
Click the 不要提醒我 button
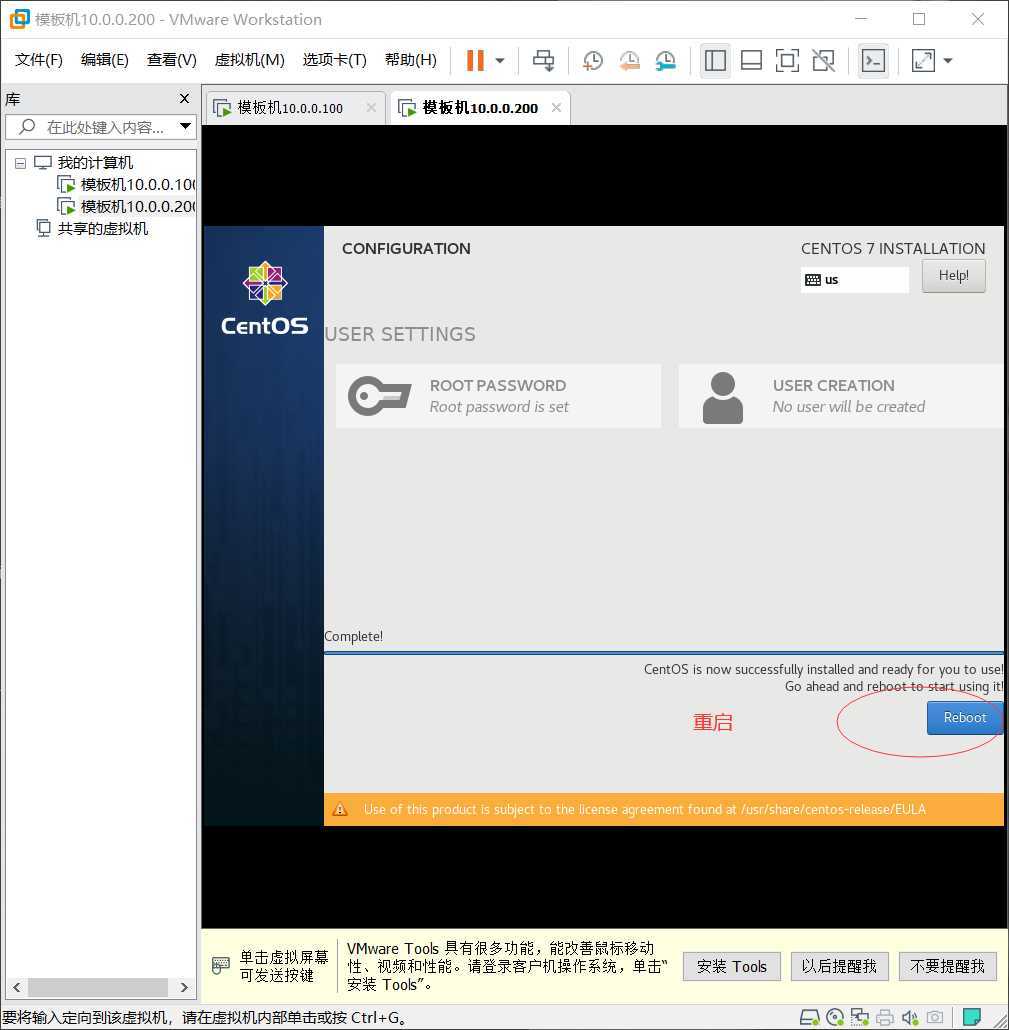pos(947,966)
